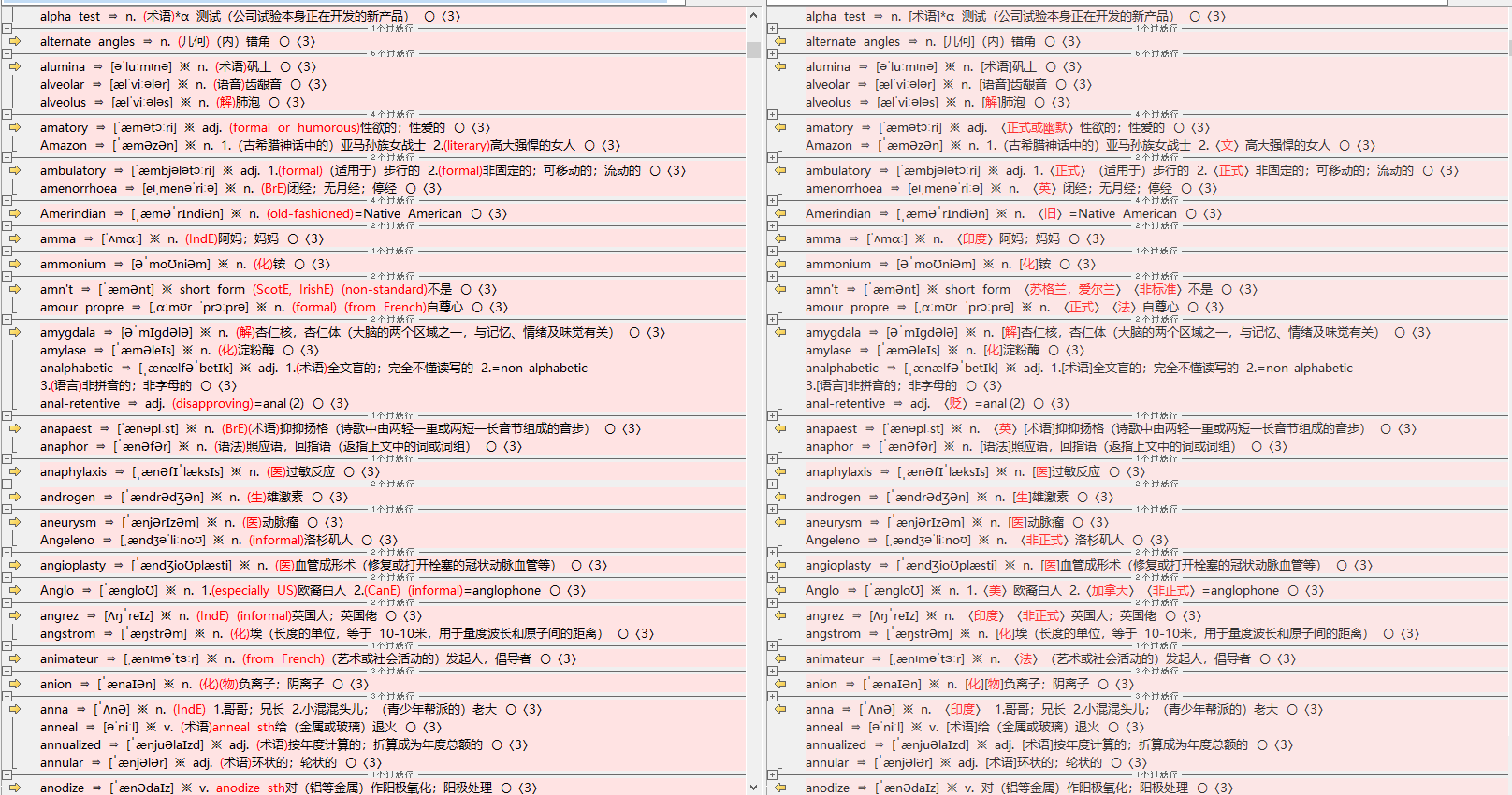Click left pane copy arrow beside 'anaphylaxis'
Viewport: 1512px width, 795px height.
15,471
